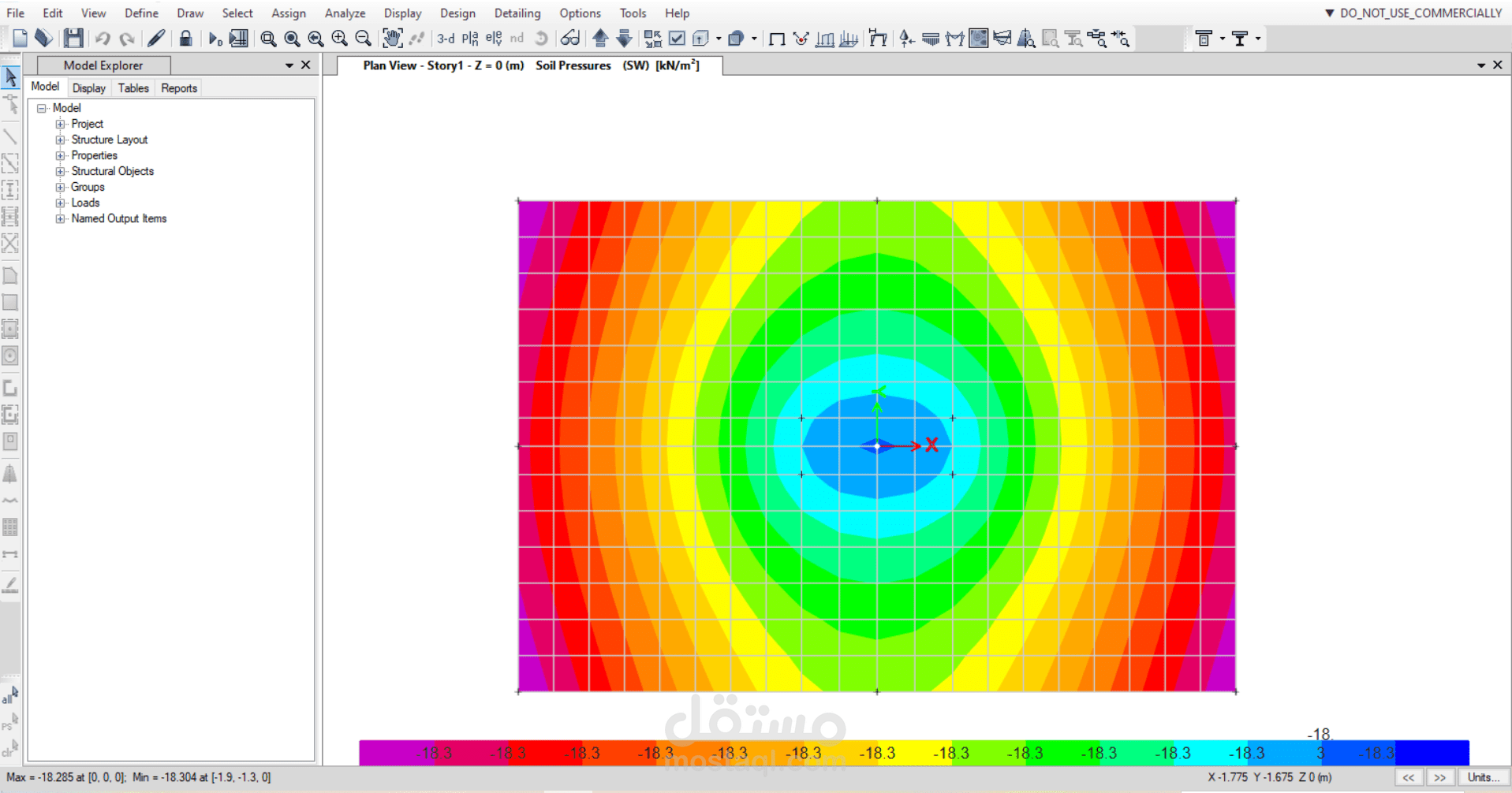The image size is (1512, 793).
Task: Open the Define menu
Action: [141, 13]
